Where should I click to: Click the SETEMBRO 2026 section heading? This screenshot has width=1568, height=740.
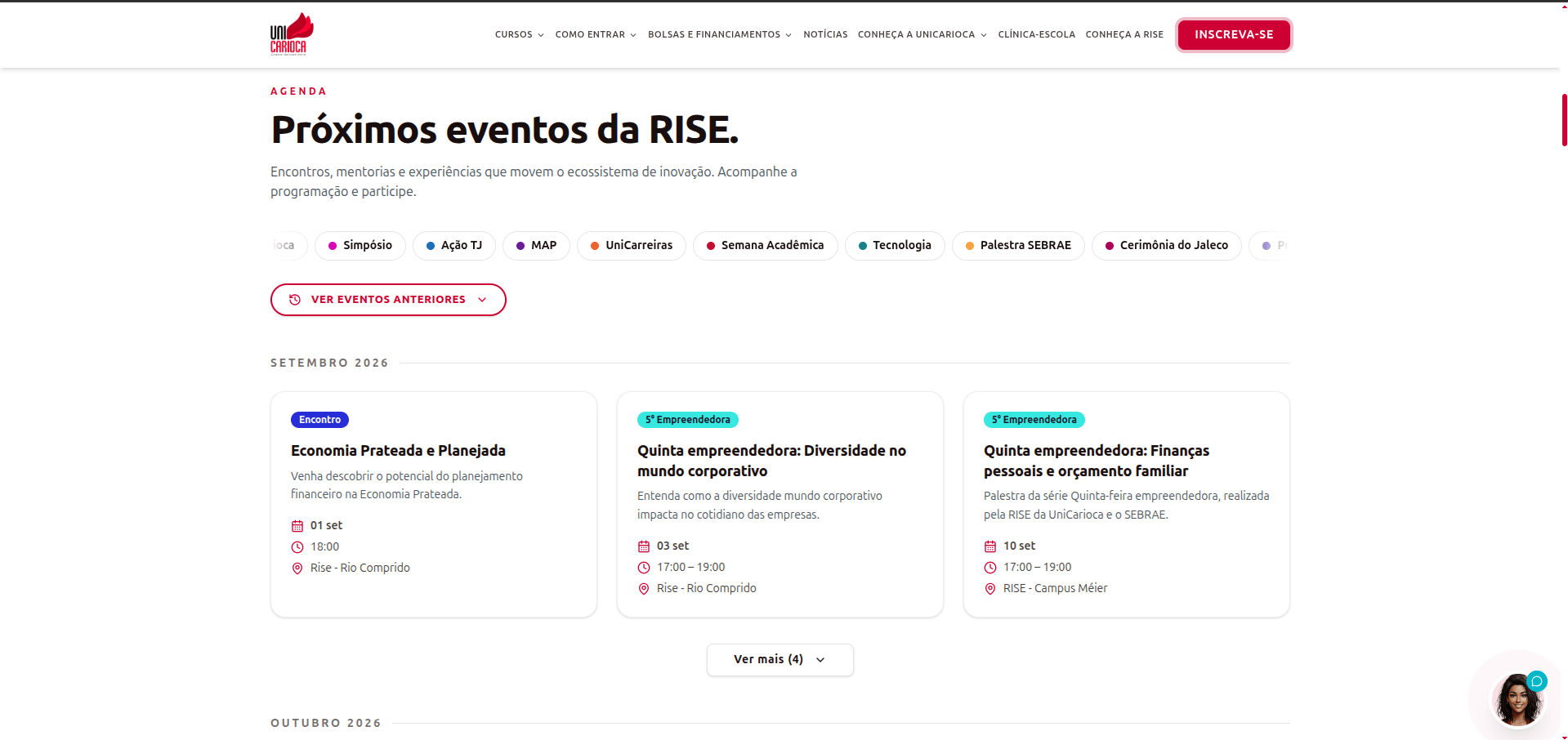(x=329, y=363)
